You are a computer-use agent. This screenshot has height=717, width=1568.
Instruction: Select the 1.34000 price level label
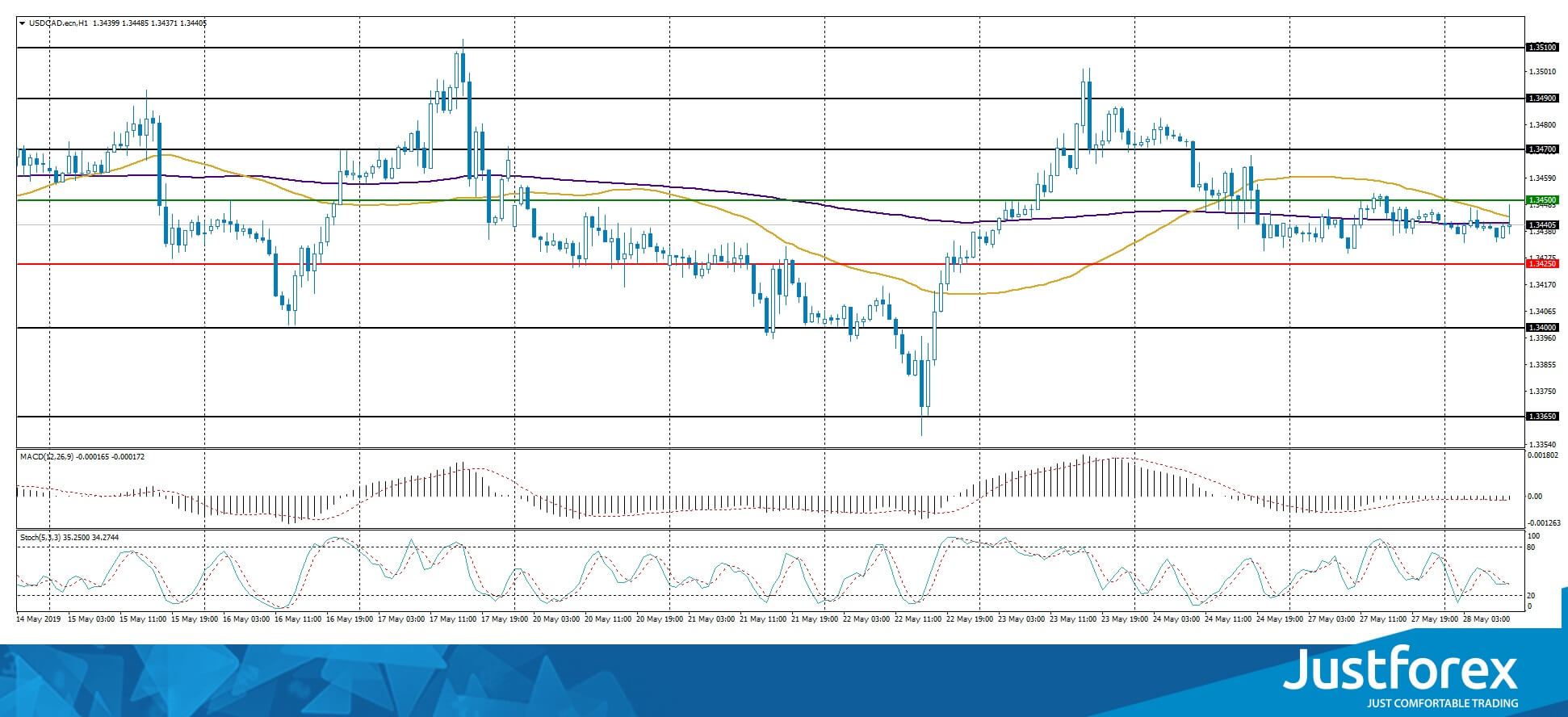coord(1541,328)
